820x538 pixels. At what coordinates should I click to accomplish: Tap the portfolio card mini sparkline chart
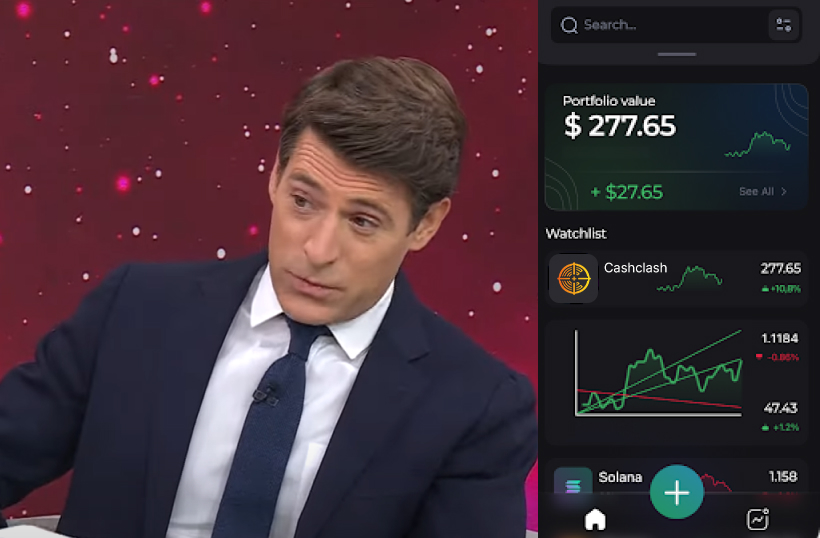pyautogui.click(x=757, y=144)
